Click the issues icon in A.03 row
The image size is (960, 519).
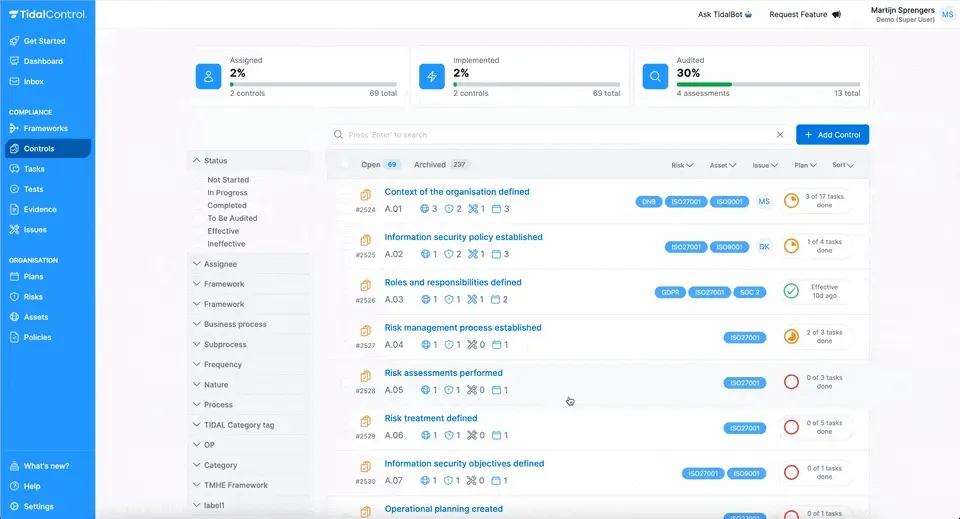point(472,299)
